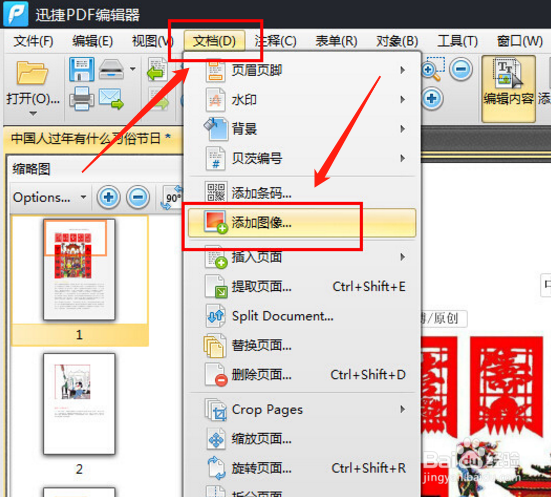Choose 添加条码... menu item
551x497 pixels.
[x=302, y=193]
